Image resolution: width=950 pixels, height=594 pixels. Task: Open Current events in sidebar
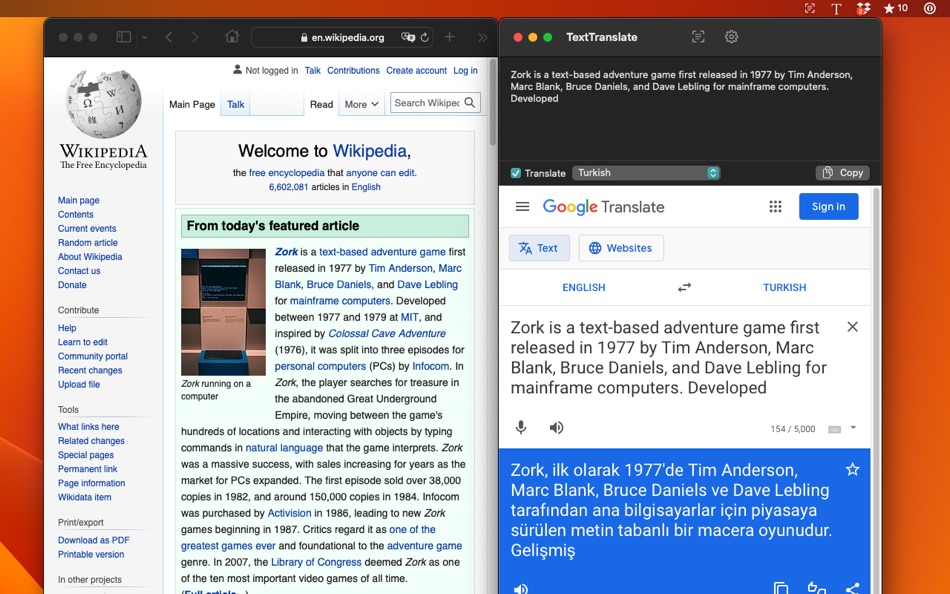87,229
